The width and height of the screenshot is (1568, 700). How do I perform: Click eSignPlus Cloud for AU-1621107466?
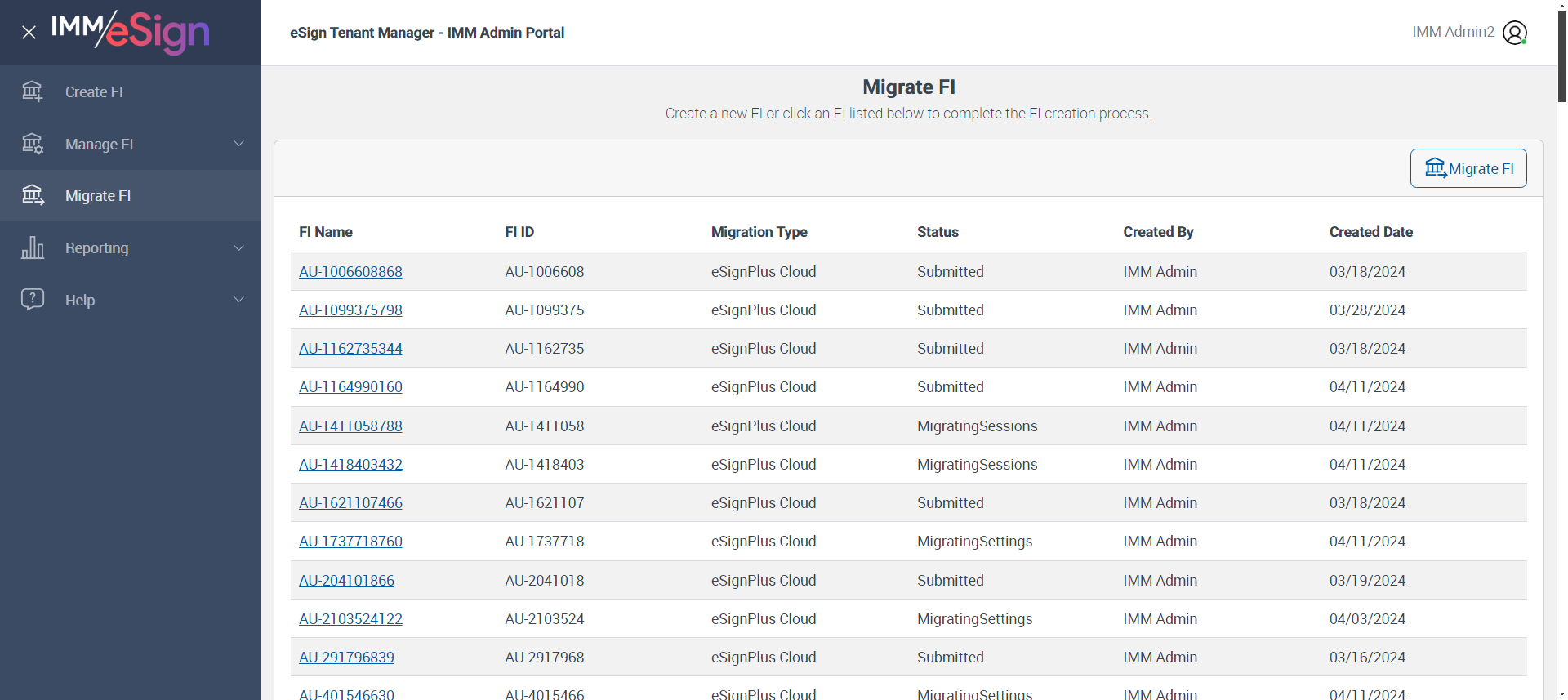click(x=764, y=503)
